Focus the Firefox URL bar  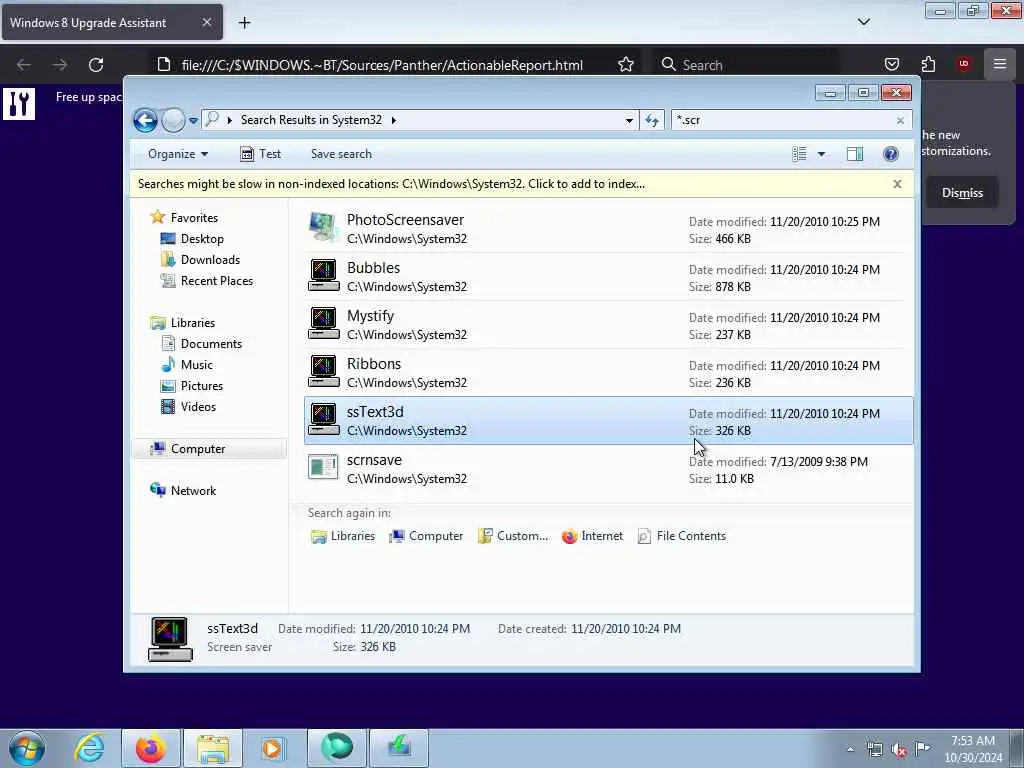click(x=382, y=65)
